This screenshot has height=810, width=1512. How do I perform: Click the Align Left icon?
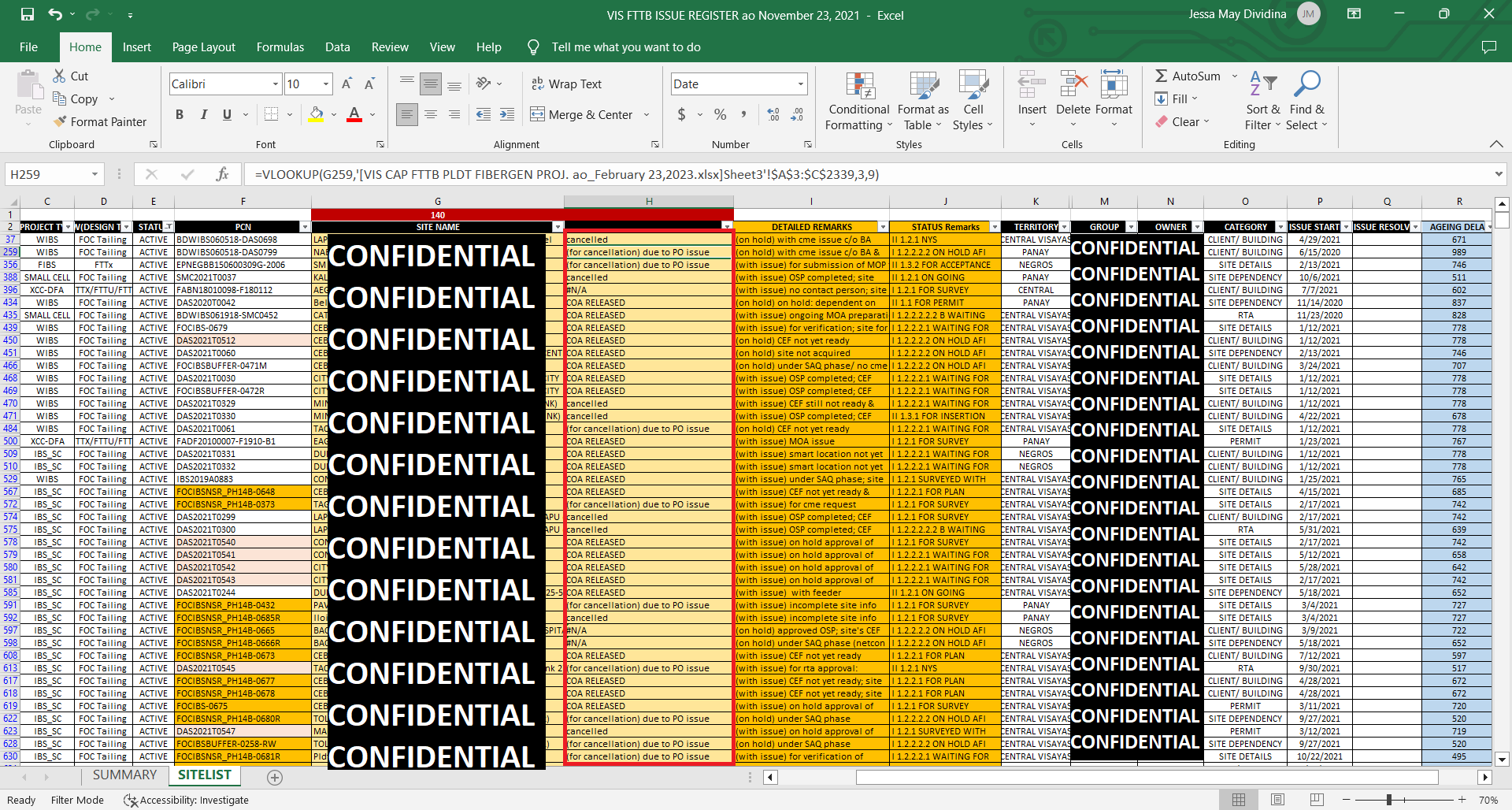pos(406,114)
